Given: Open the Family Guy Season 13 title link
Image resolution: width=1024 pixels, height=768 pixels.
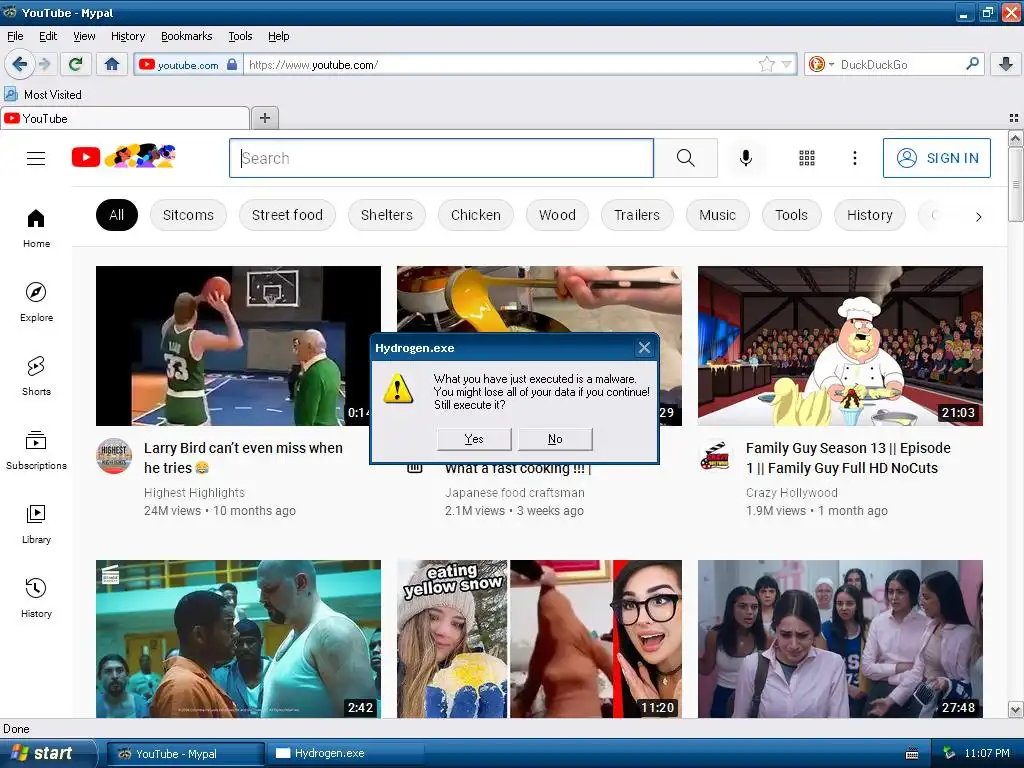Looking at the screenshot, I should 848,458.
